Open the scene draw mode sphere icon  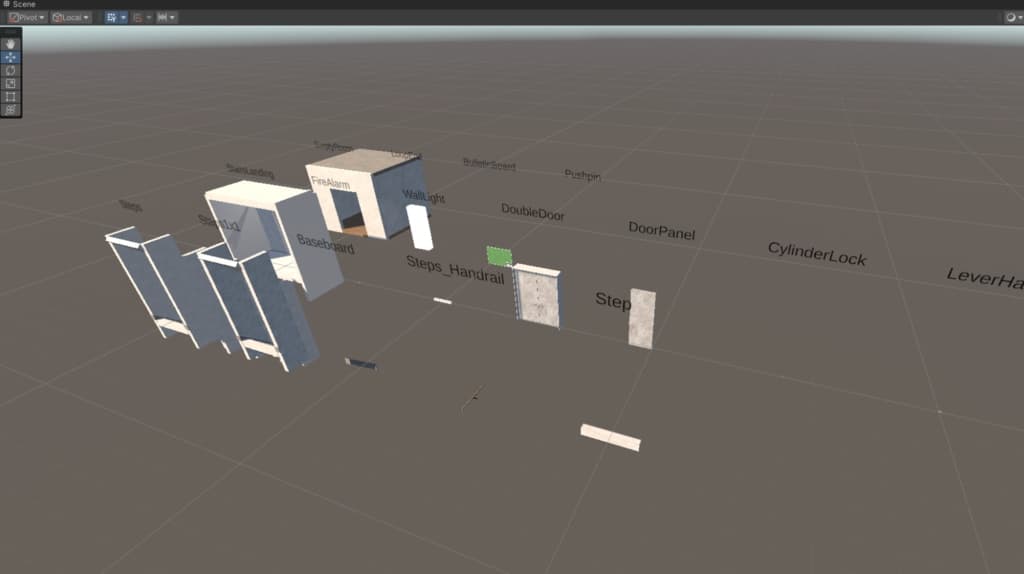coord(1010,18)
